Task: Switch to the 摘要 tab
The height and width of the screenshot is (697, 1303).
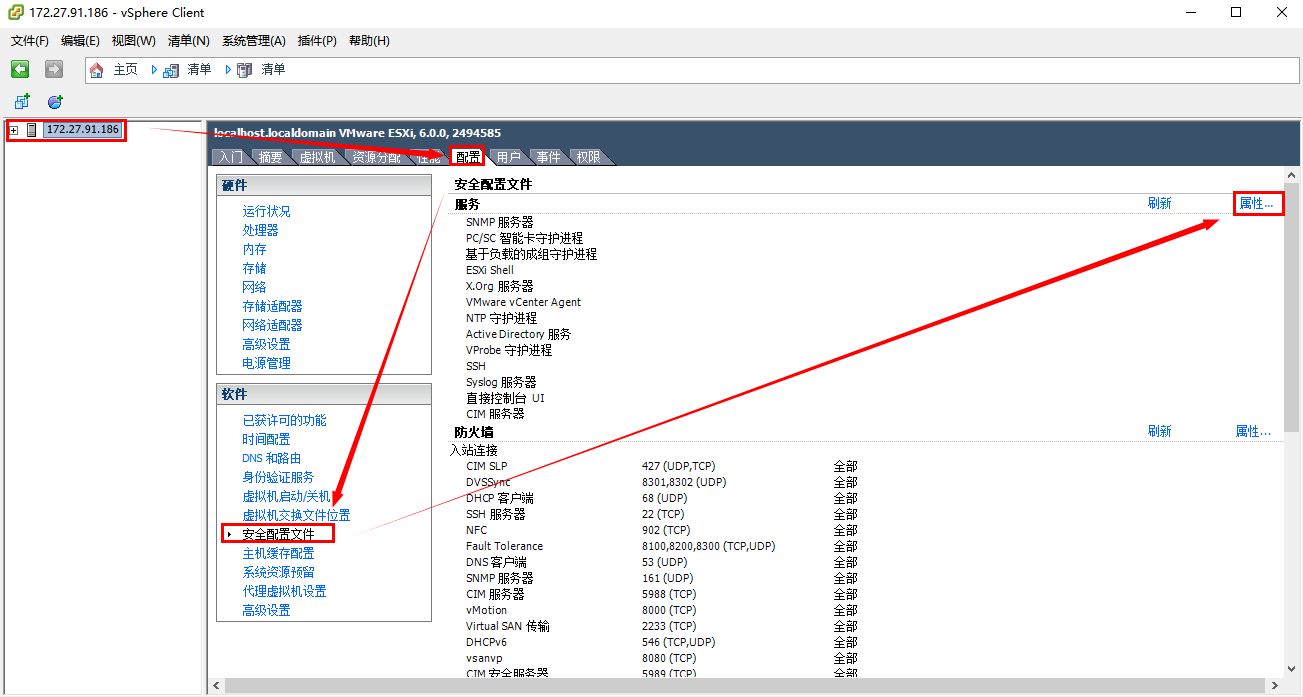Action: pos(269,156)
